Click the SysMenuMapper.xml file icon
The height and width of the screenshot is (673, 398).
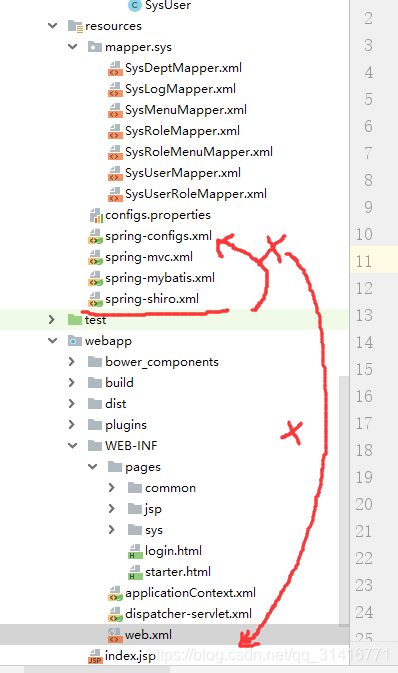coord(115,110)
